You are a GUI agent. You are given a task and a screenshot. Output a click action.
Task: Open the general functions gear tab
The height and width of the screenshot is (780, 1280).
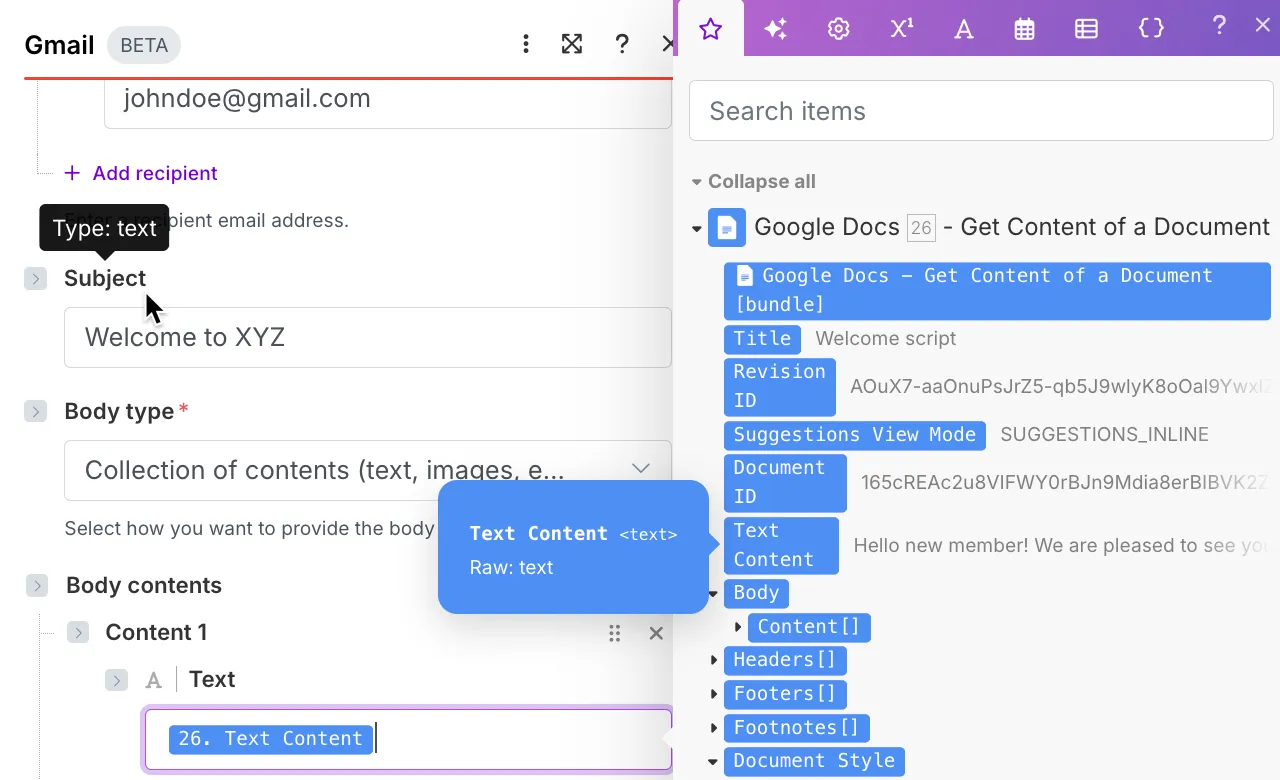click(838, 29)
